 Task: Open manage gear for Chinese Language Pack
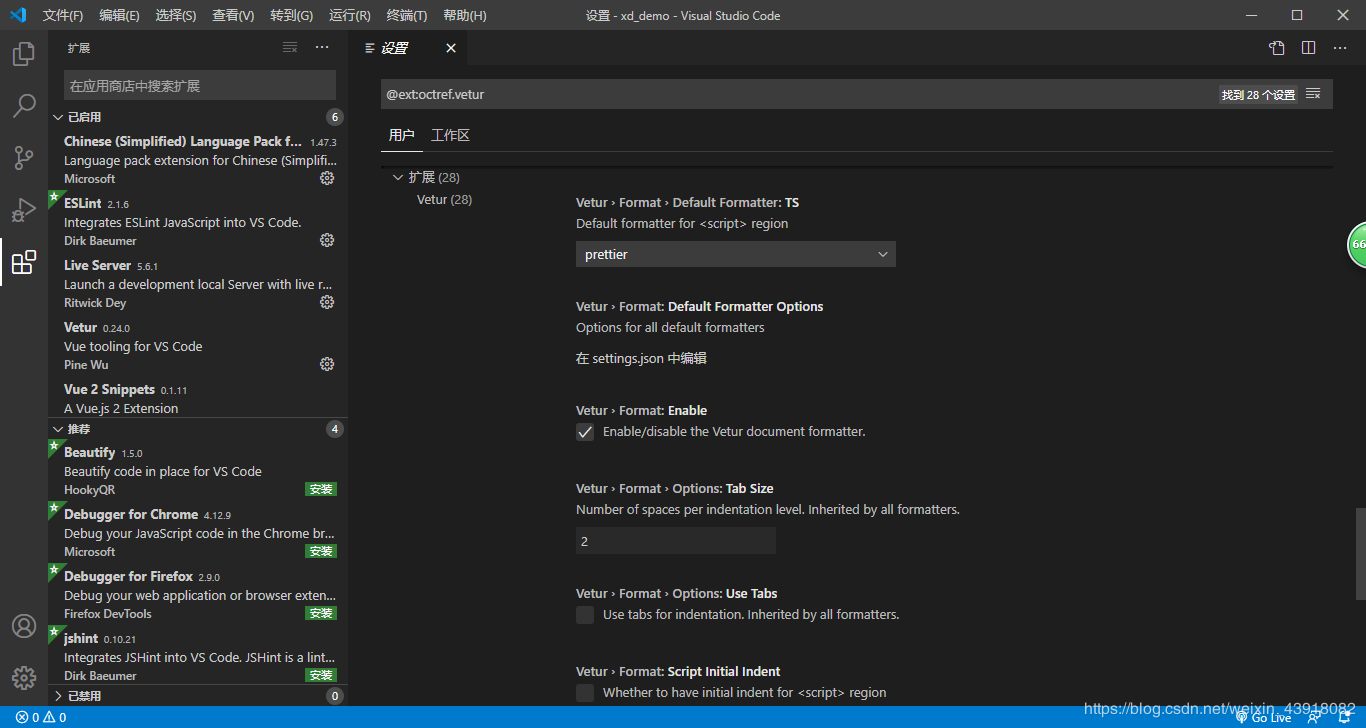coord(327,178)
